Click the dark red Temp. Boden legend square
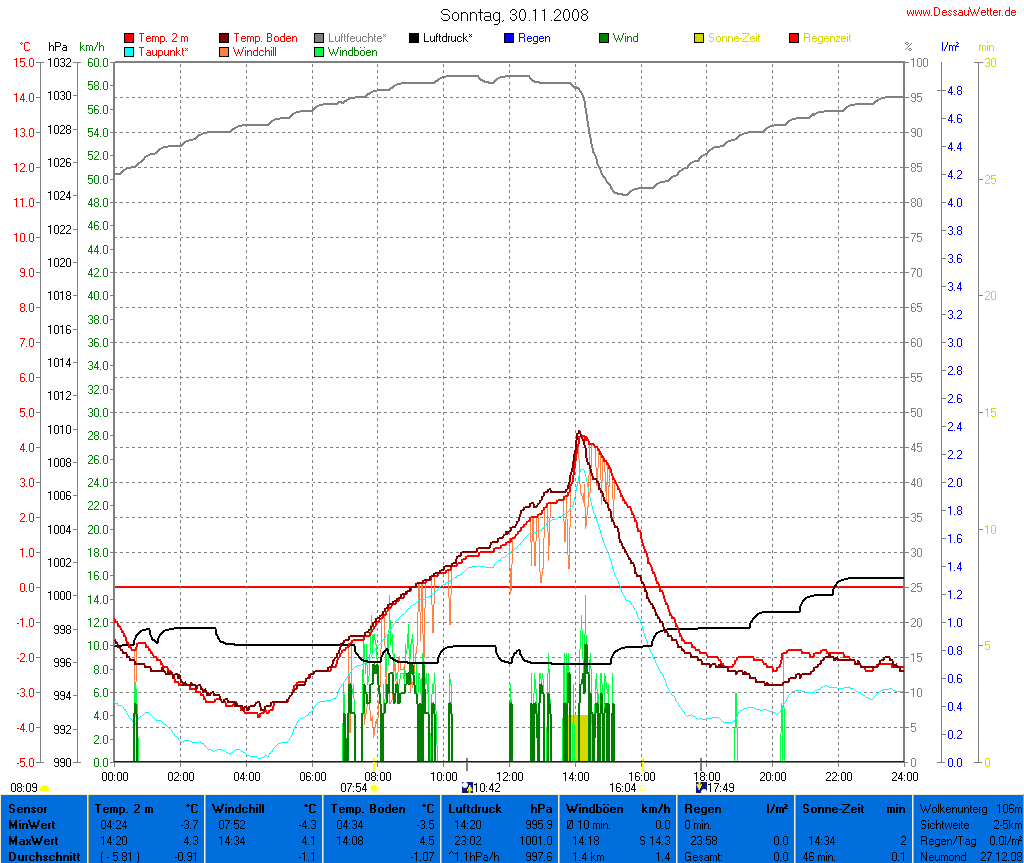 tap(224, 38)
